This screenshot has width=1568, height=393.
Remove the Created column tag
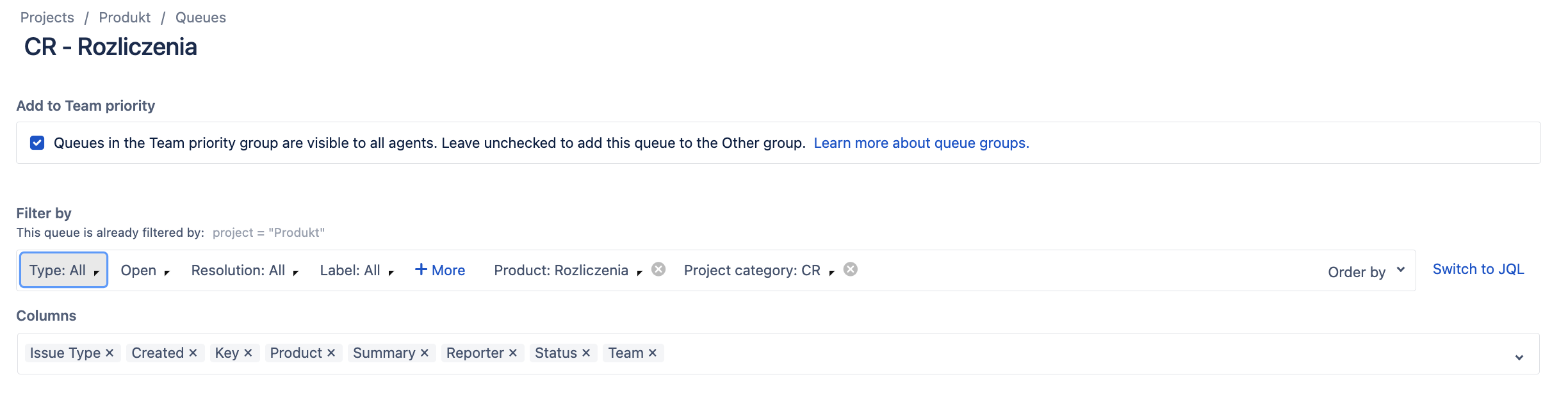193,353
